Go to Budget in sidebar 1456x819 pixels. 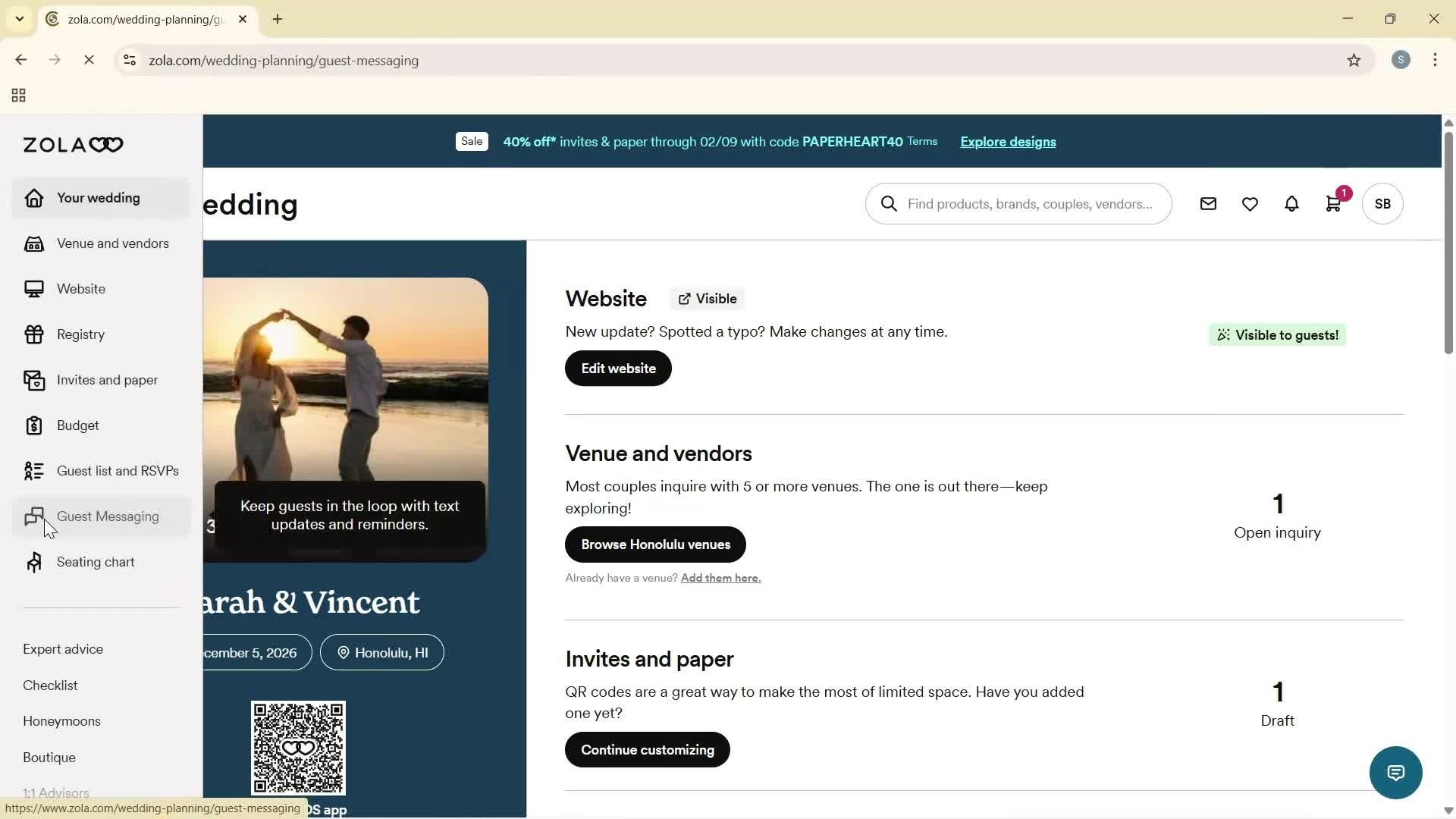(x=77, y=425)
